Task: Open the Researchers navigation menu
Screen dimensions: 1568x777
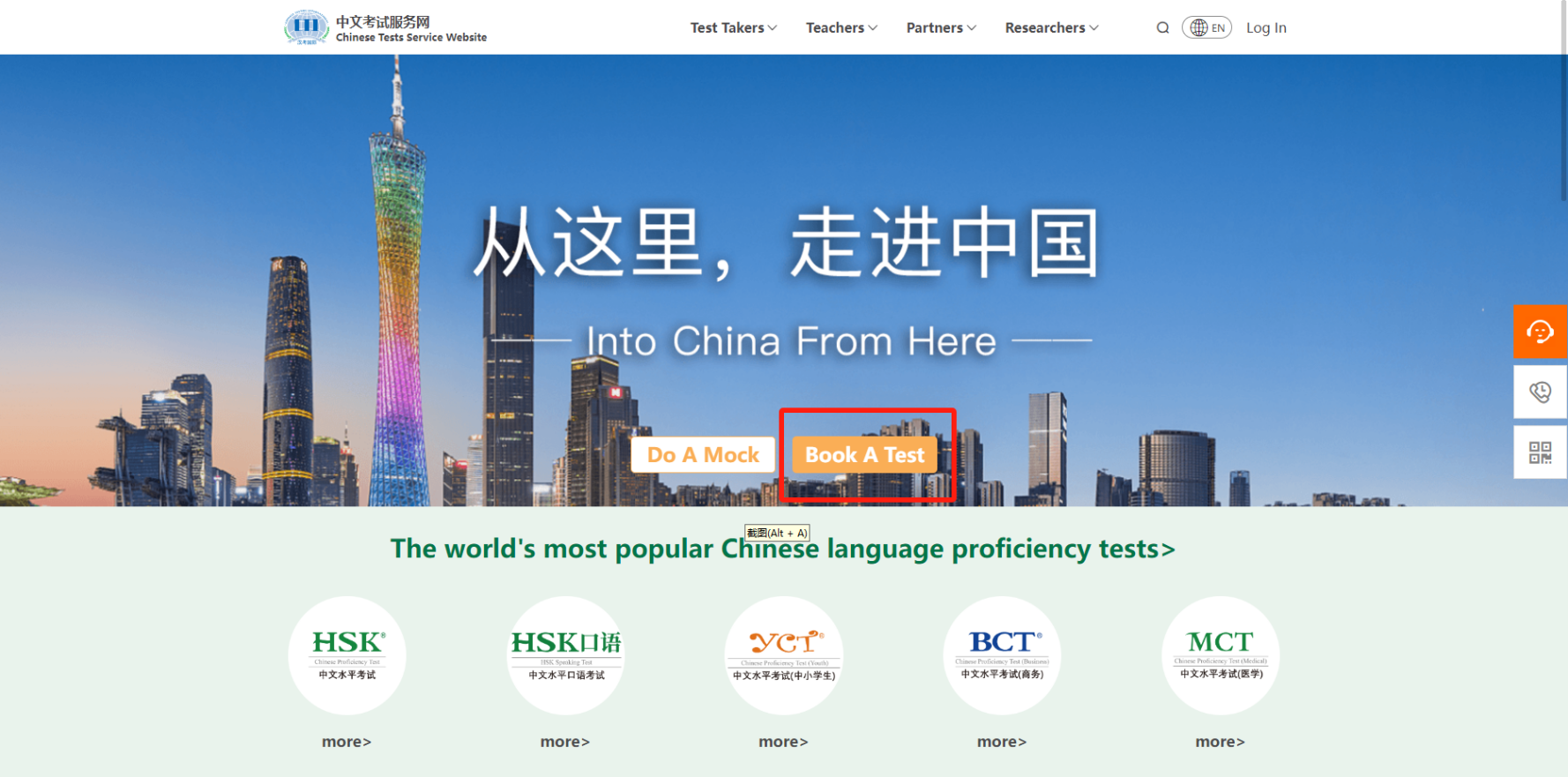Action: 1051,28
